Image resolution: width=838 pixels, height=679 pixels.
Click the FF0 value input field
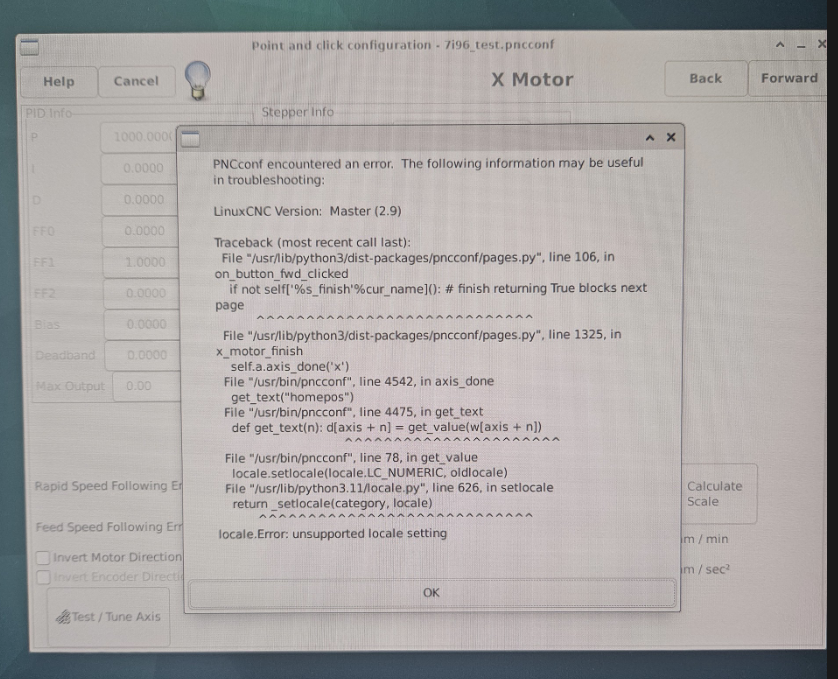(141, 231)
